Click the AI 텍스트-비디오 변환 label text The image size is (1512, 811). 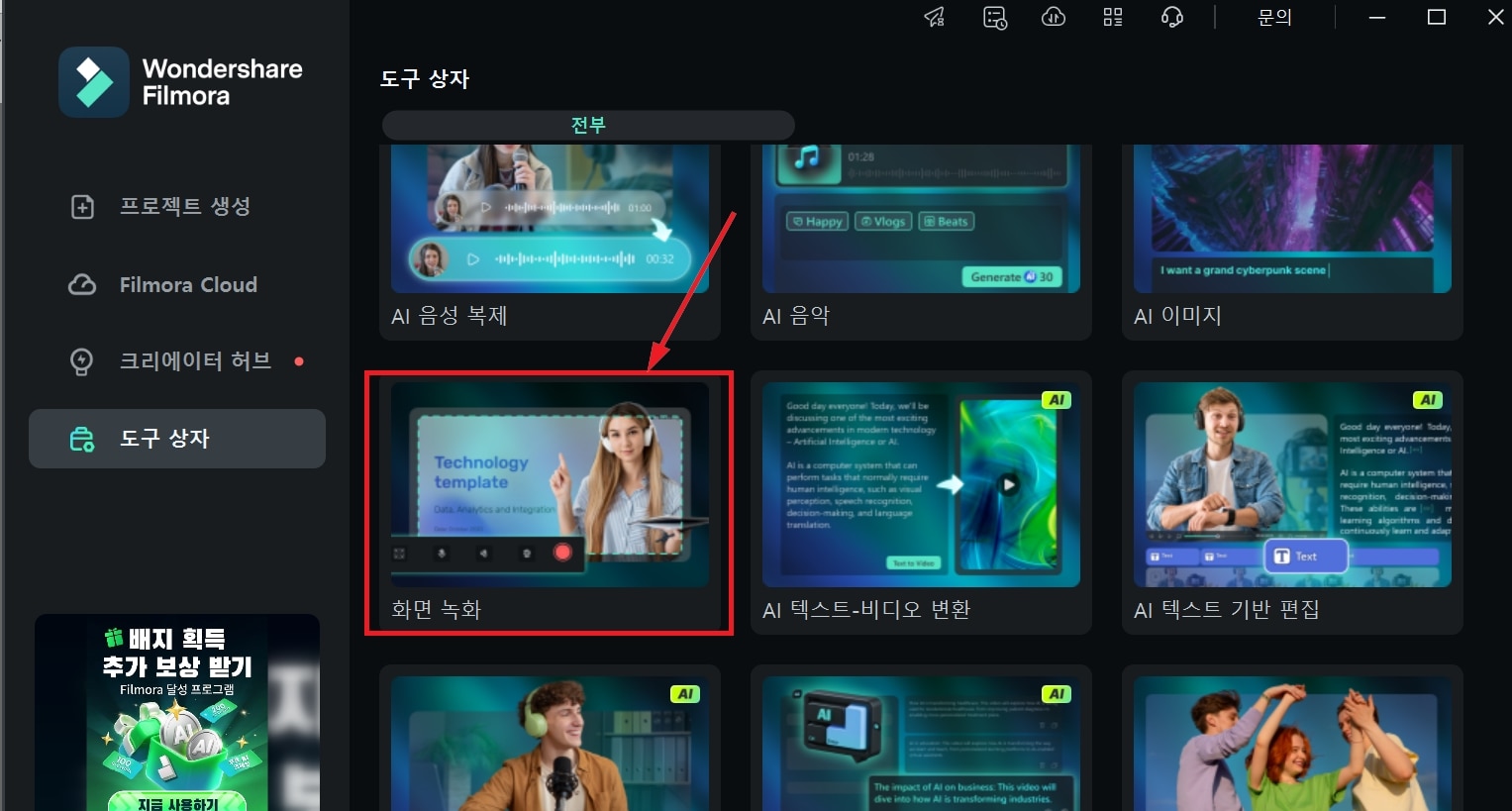(866, 610)
